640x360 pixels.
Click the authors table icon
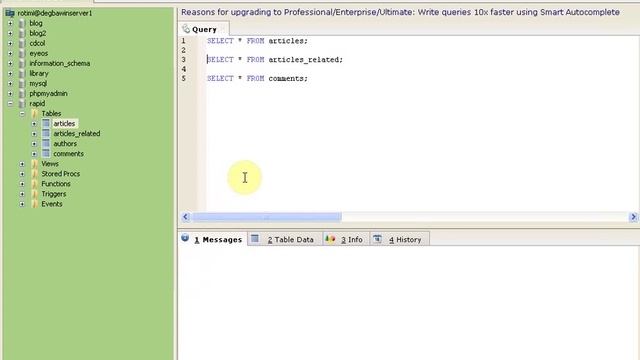pos(46,144)
